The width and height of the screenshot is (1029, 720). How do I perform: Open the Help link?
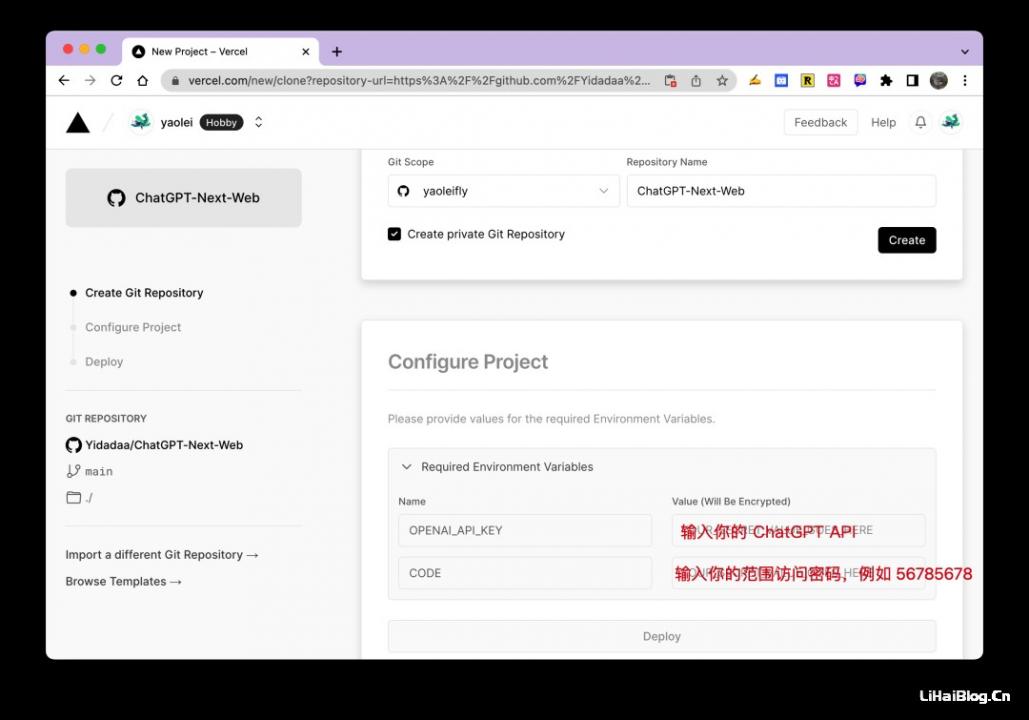point(883,122)
